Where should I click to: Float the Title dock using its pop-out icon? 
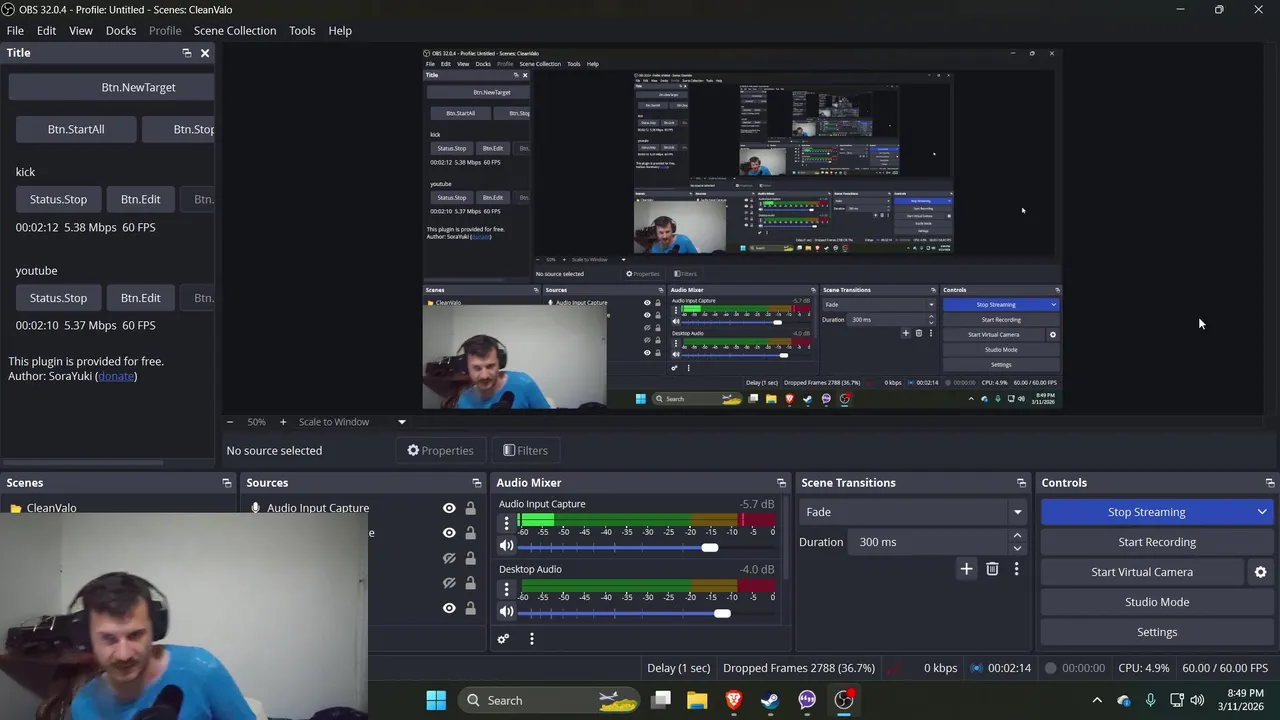point(186,53)
